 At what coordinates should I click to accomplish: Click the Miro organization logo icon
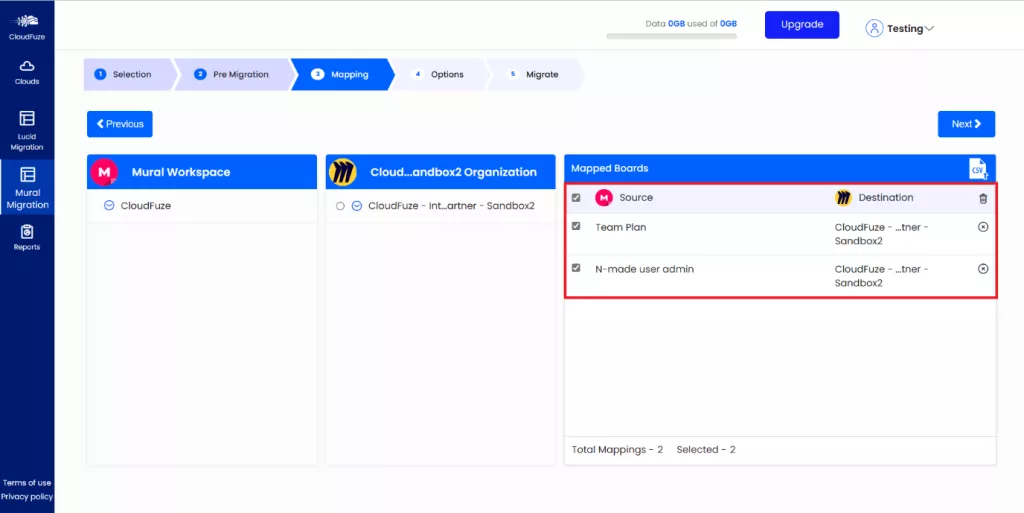pyautogui.click(x=343, y=172)
